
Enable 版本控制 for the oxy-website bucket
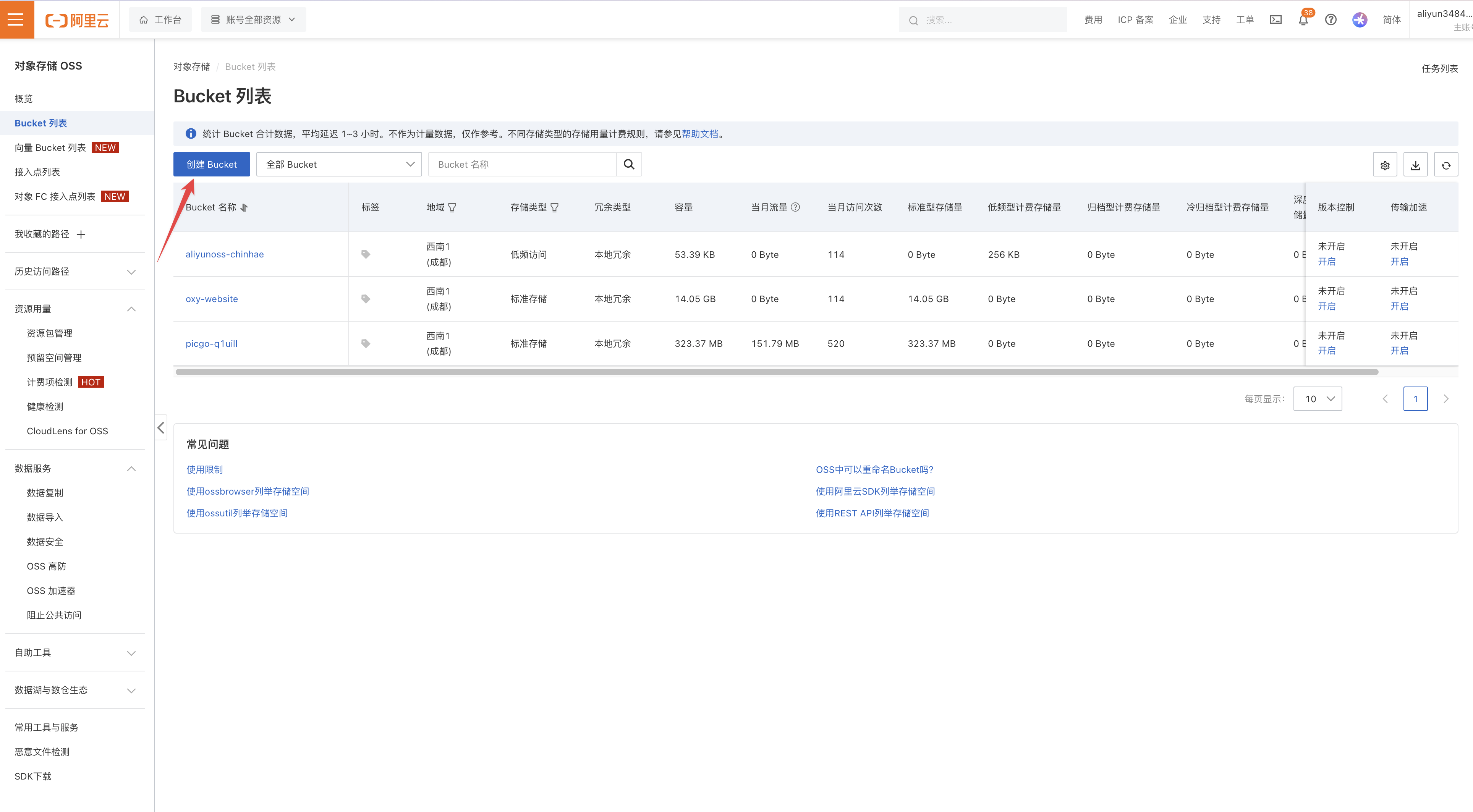pyautogui.click(x=1328, y=306)
